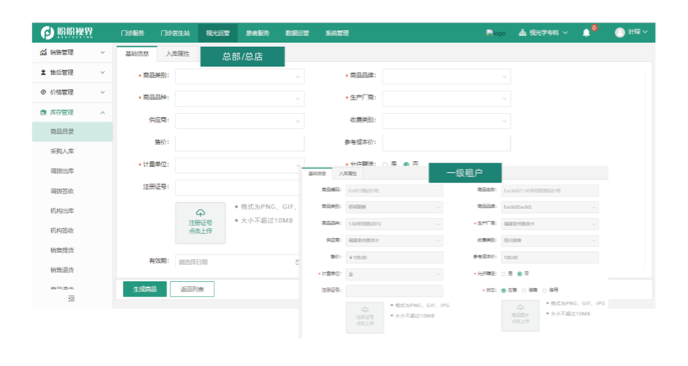Select 否 for 允许赠送 in tenant panel
Image resolution: width=688 pixels, height=366 pixels.
coord(520,274)
